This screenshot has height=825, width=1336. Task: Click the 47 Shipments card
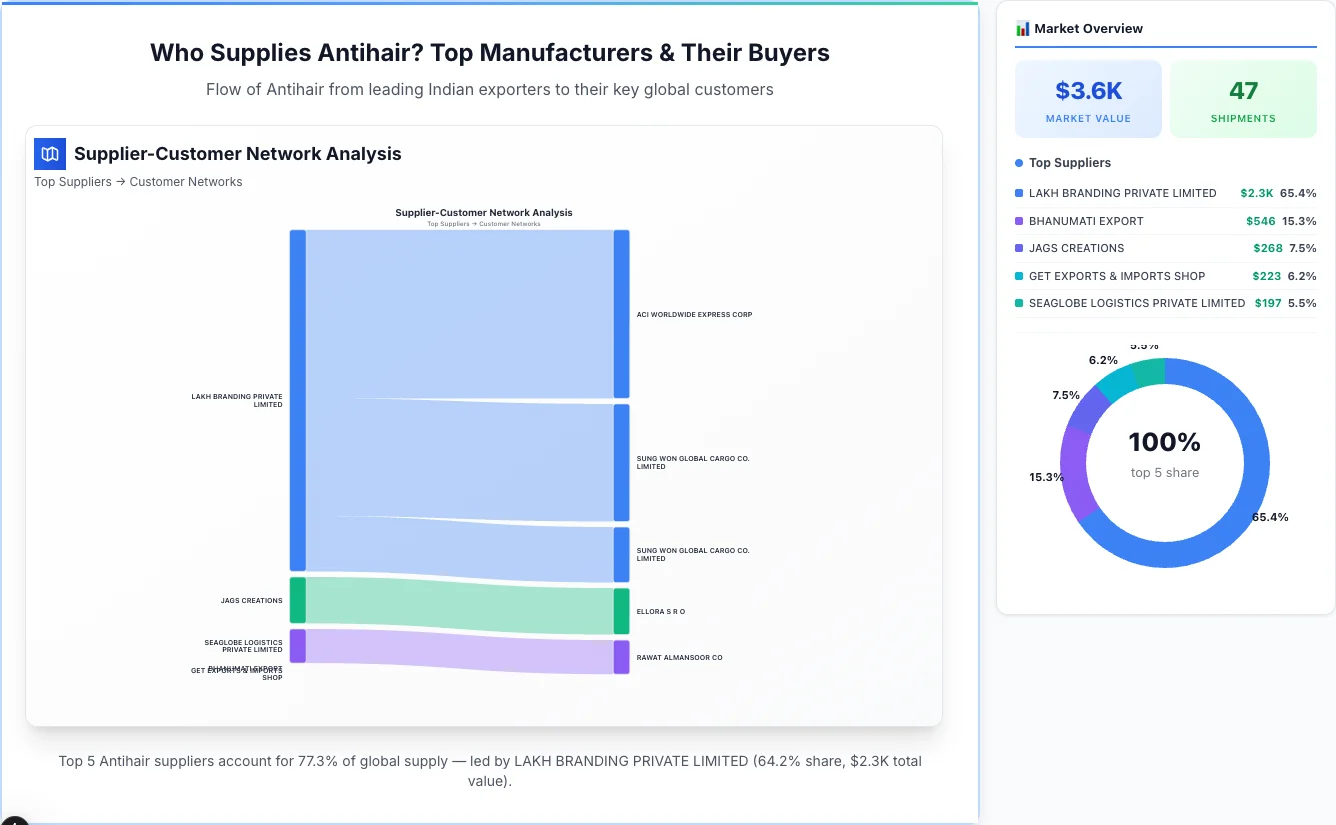pos(1243,98)
